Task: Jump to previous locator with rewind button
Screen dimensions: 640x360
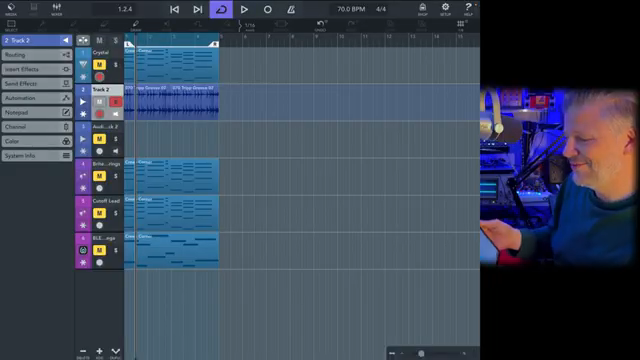Action: coord(174,9)
